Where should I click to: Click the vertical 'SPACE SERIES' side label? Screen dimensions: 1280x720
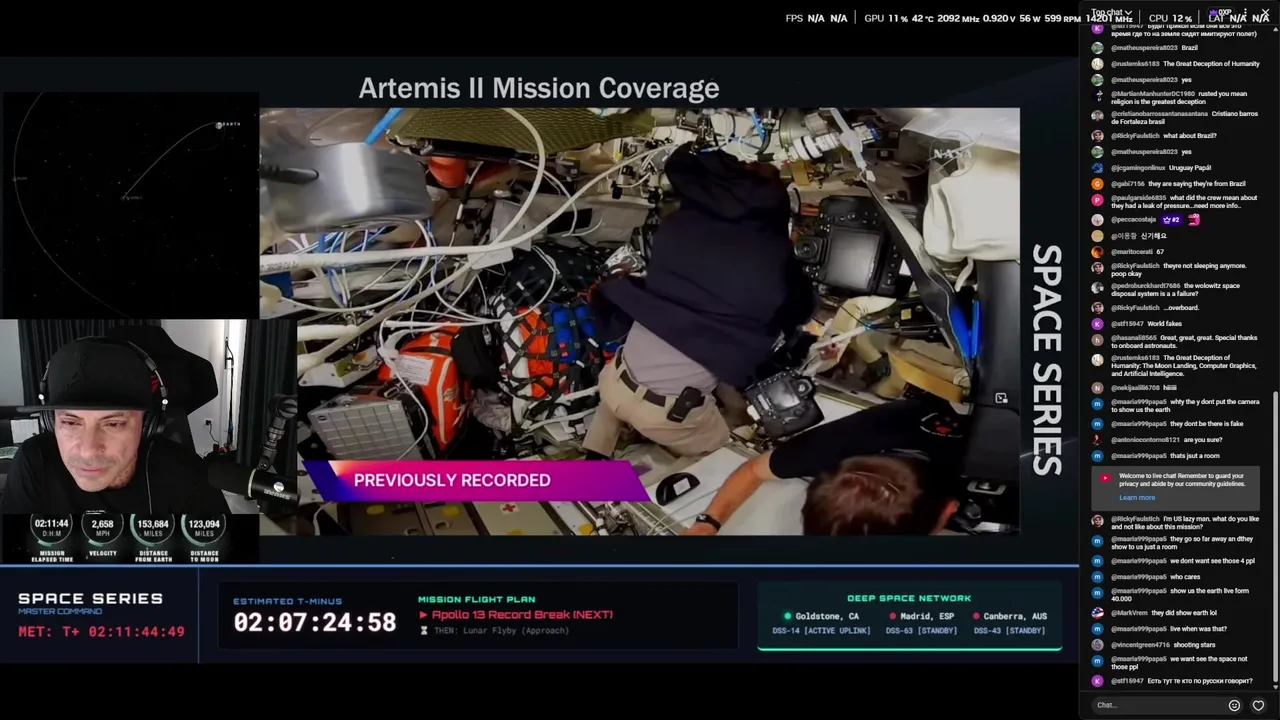(1046, 360)
